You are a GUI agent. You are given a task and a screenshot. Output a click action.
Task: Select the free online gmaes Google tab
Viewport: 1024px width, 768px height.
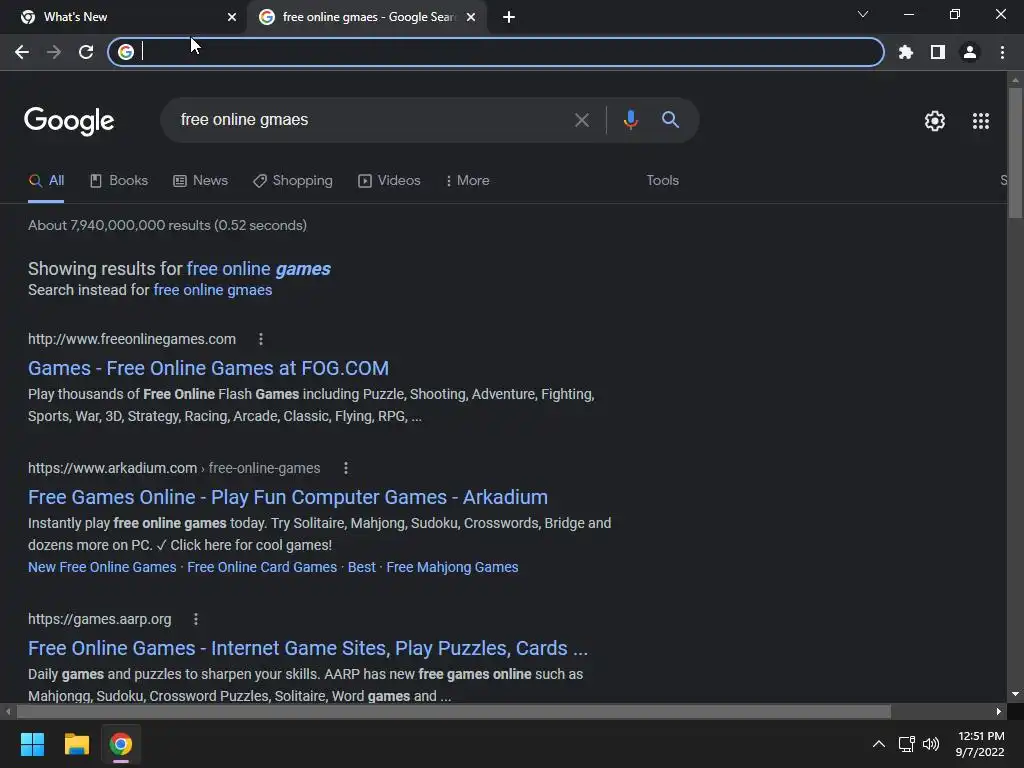[x=368, y=17]
